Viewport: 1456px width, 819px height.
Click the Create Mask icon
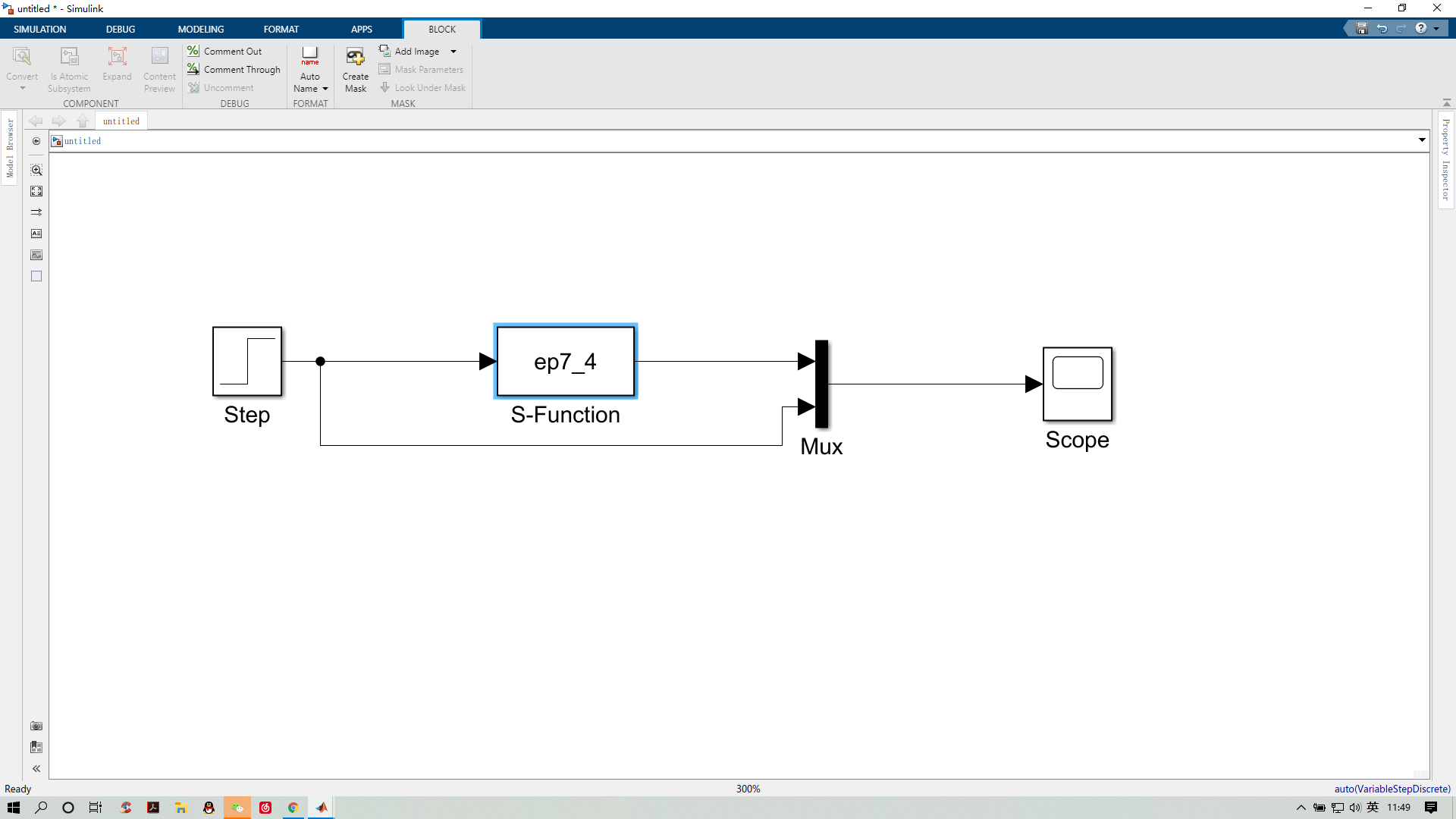pyautogui.click(x=355, y=67)
